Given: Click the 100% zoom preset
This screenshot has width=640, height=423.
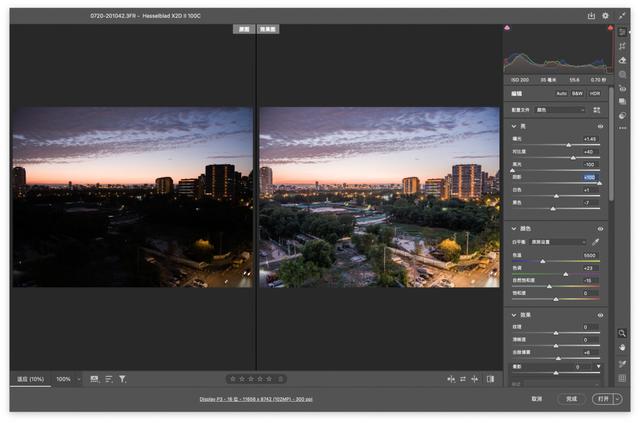Looking at the screenshot, I should coord(63,379).
